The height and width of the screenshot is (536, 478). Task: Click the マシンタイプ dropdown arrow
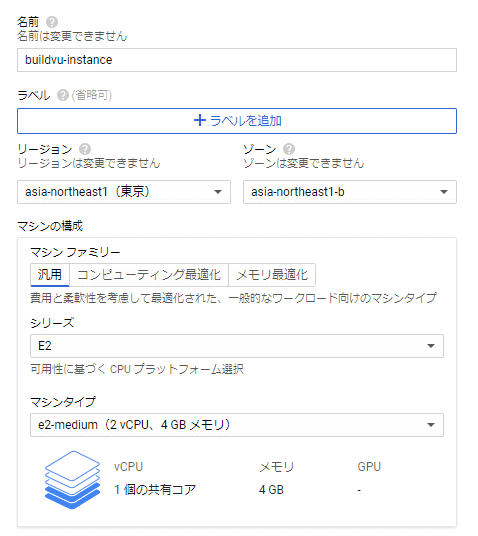point(431,425)
